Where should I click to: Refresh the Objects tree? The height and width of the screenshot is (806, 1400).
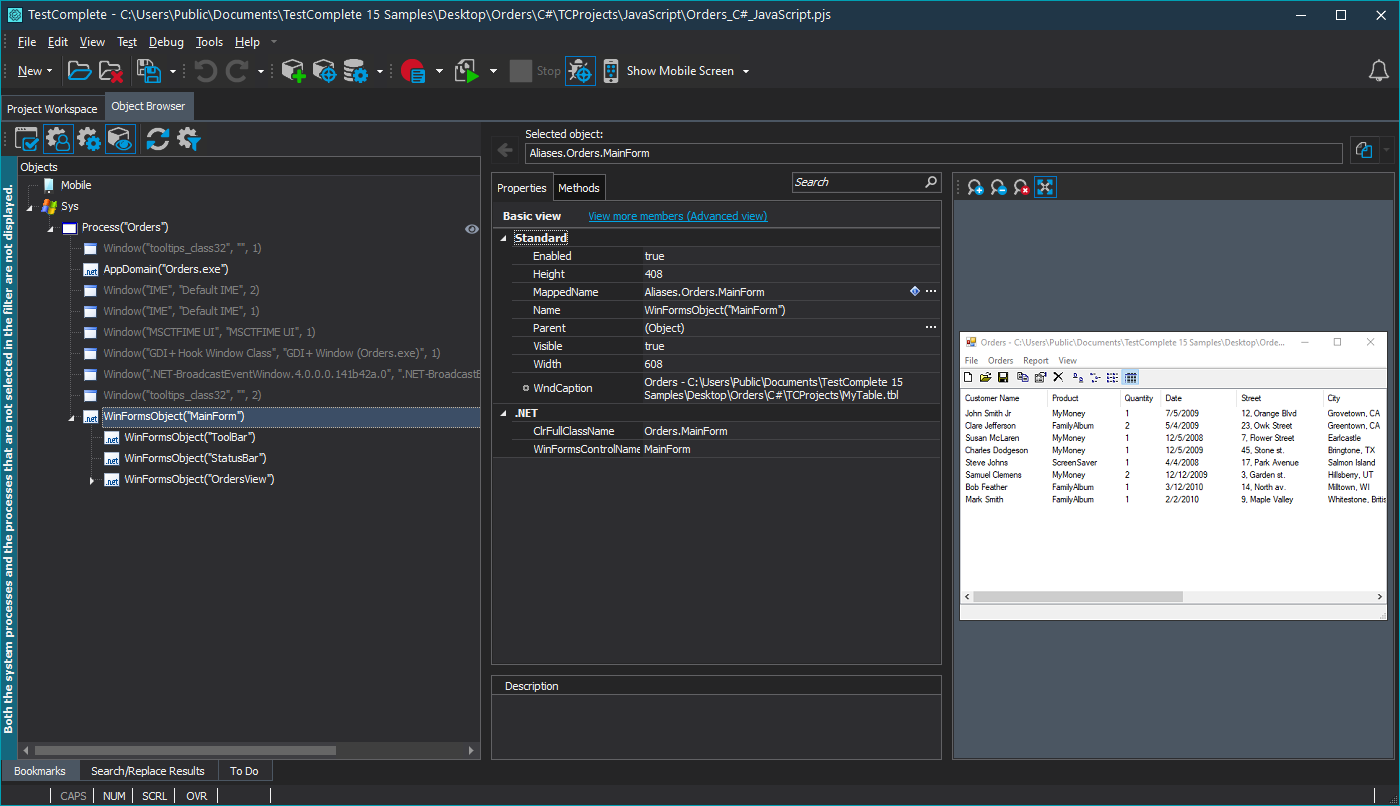157,139
